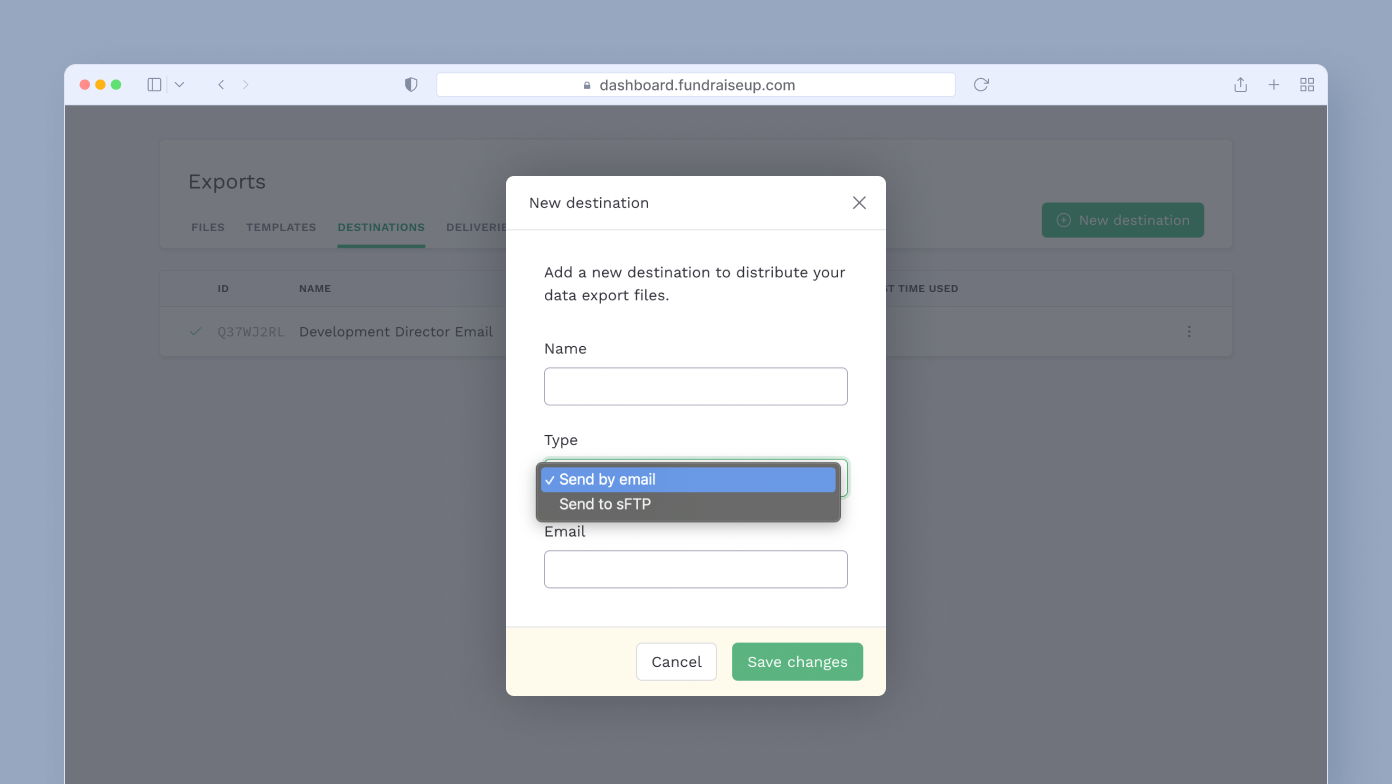
Task: Open the Destinations tab
Action: (381, 228)
